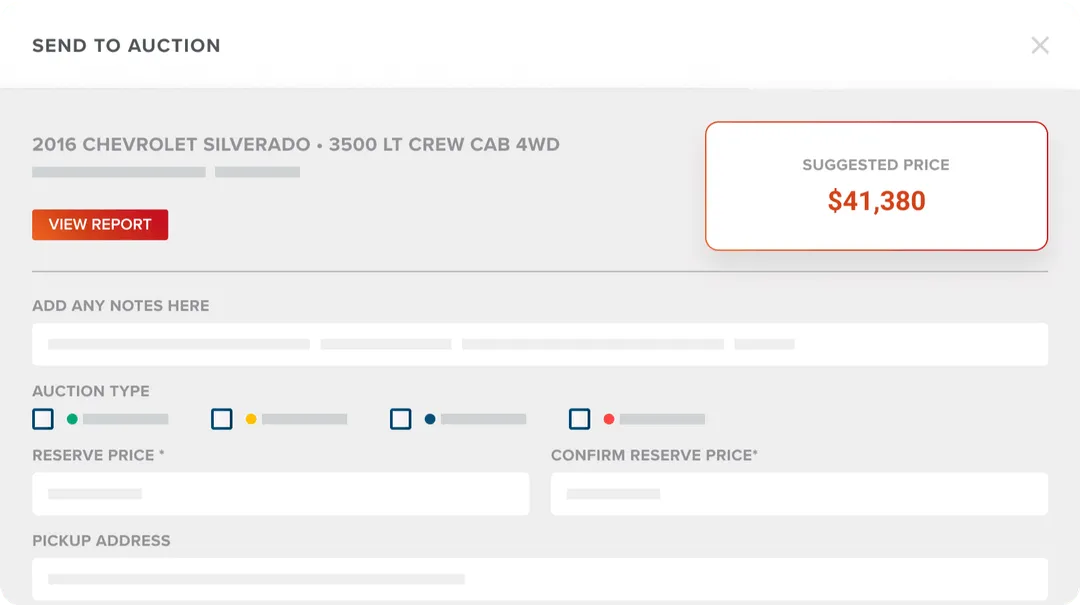Click the placeholder bar under the vehicle title
The width and height of the screenshot is (1080, 605).
pos(118,171)
